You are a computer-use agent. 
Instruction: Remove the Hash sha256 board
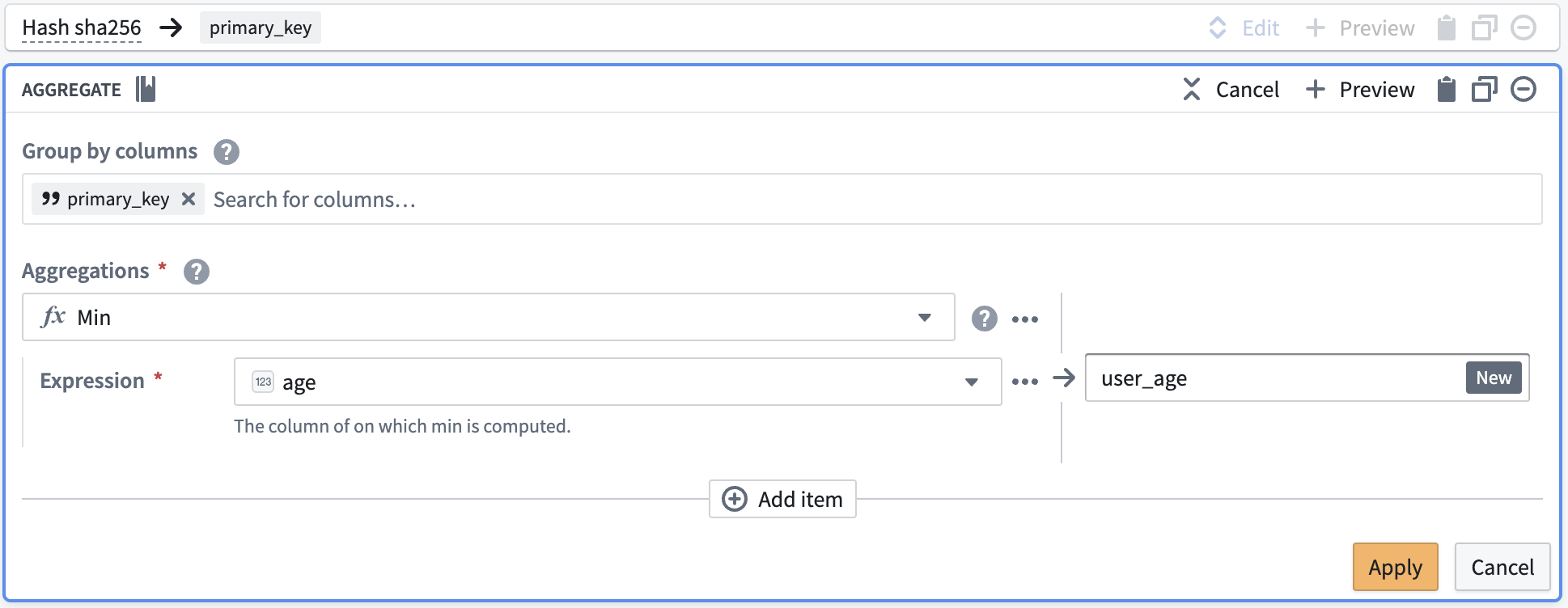point(1524,27)
